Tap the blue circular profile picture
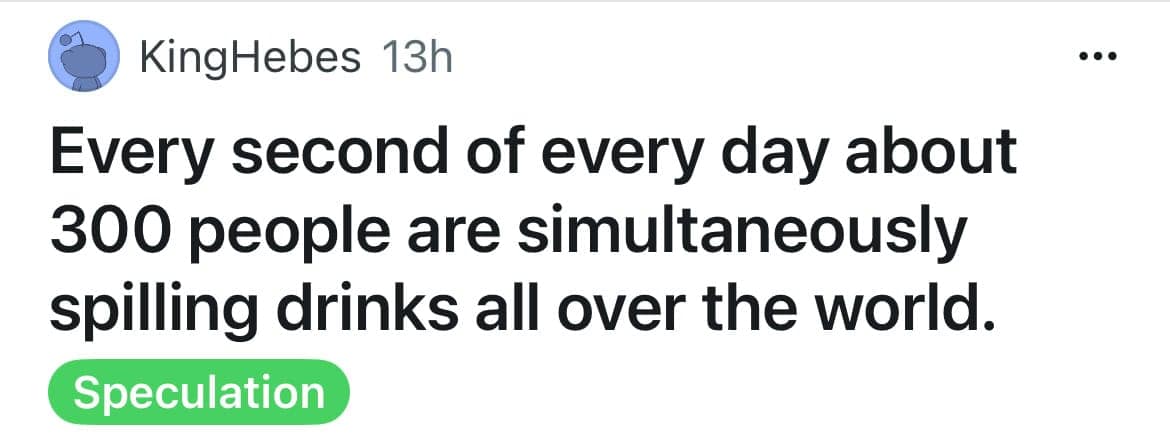Image resolution: width=1170 pixels, height=442 pixels. click(x=85, y=59)
